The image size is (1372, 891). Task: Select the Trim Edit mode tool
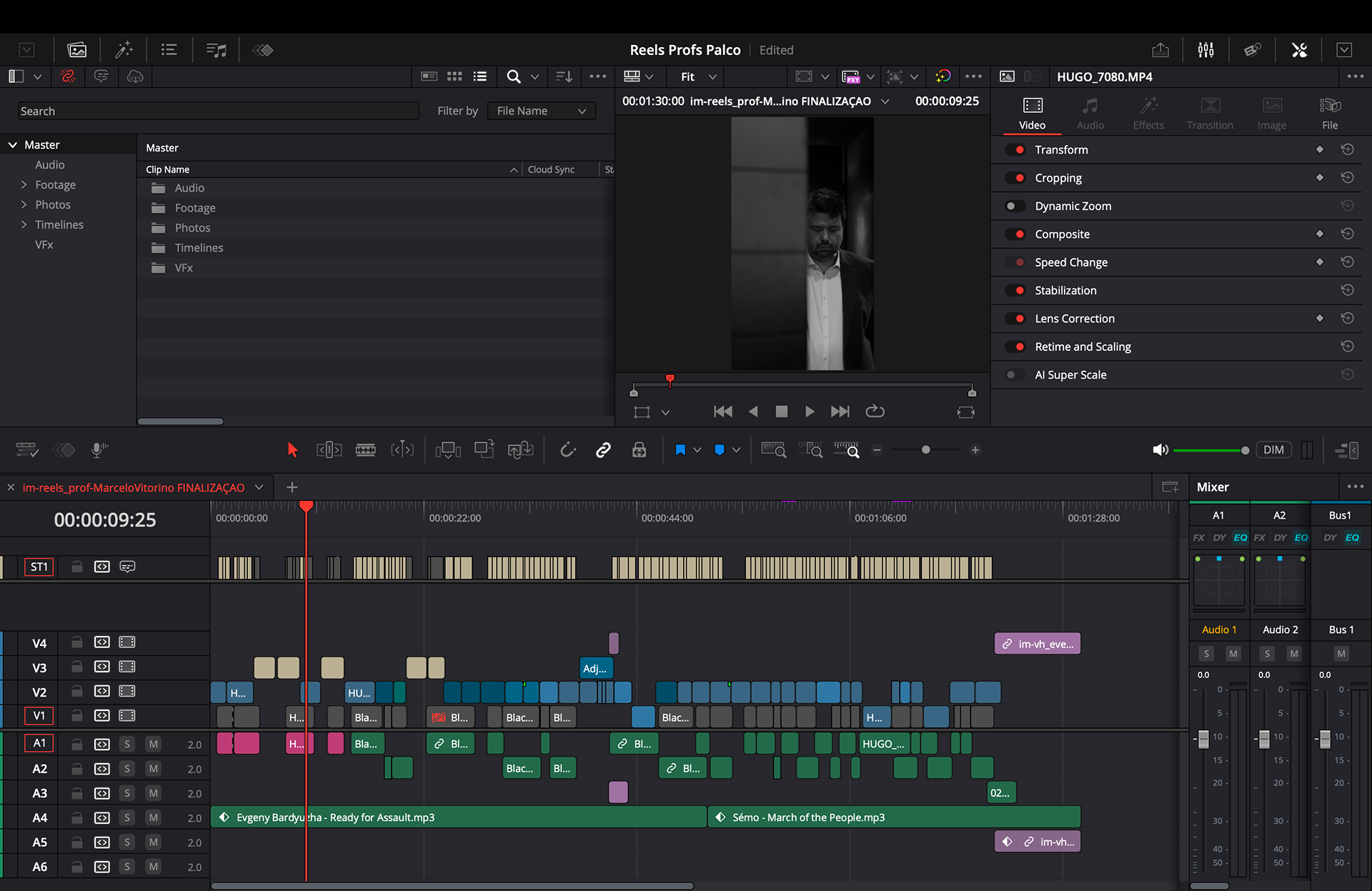[329, 449]
